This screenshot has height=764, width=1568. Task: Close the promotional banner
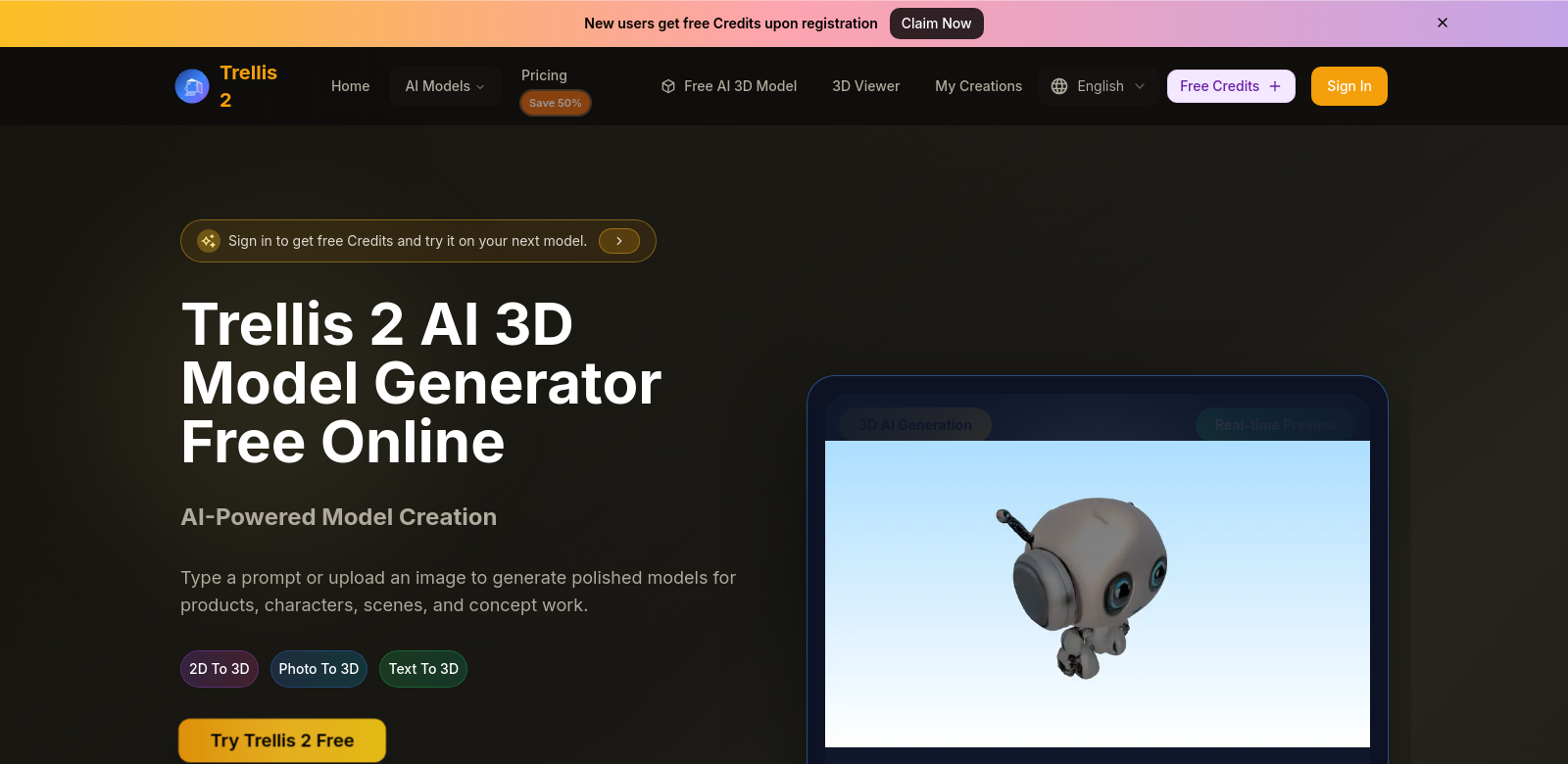1443,23
